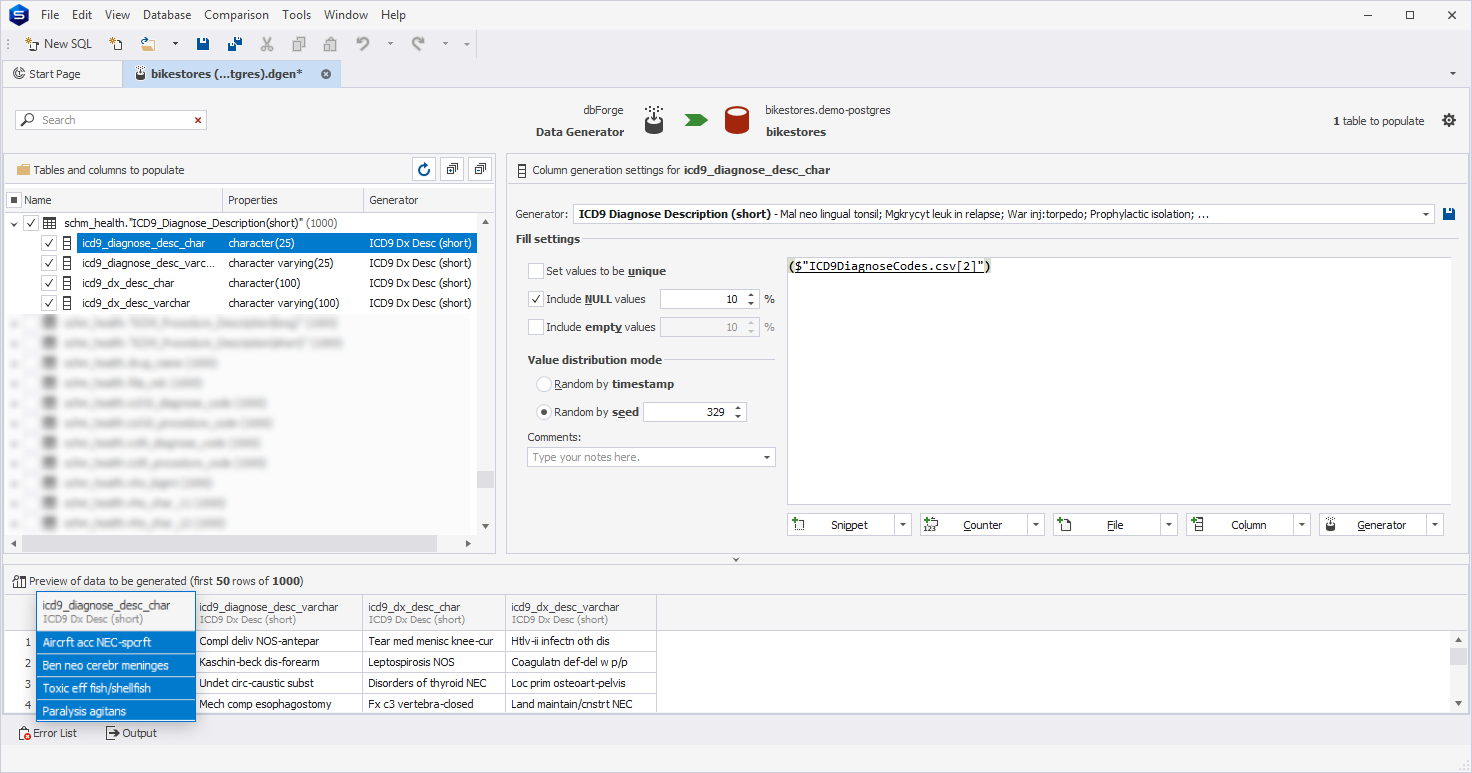The width and height of the screenshot is (1472, 773).
Task: Click the red bikestores database icon
Action: coord(738,120)
